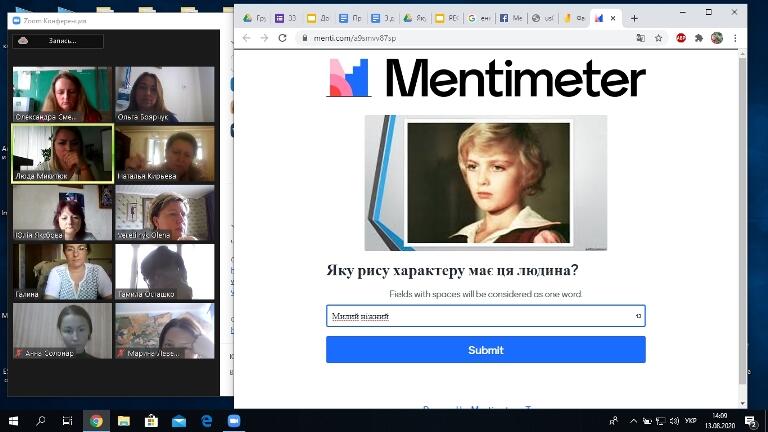
Task: Open File Explorer from the taskbar
Action: [123, 421]
